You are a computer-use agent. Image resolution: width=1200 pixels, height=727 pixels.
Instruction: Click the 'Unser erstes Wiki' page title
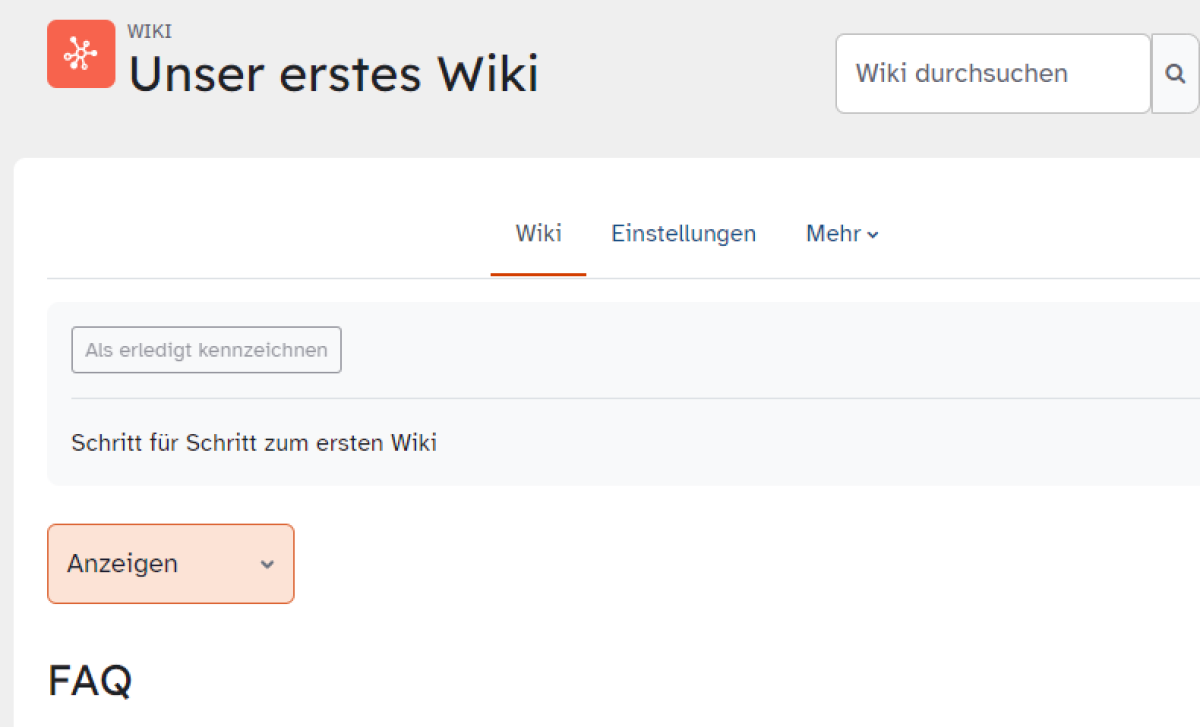pyautogui.click(x=334, y=74)
